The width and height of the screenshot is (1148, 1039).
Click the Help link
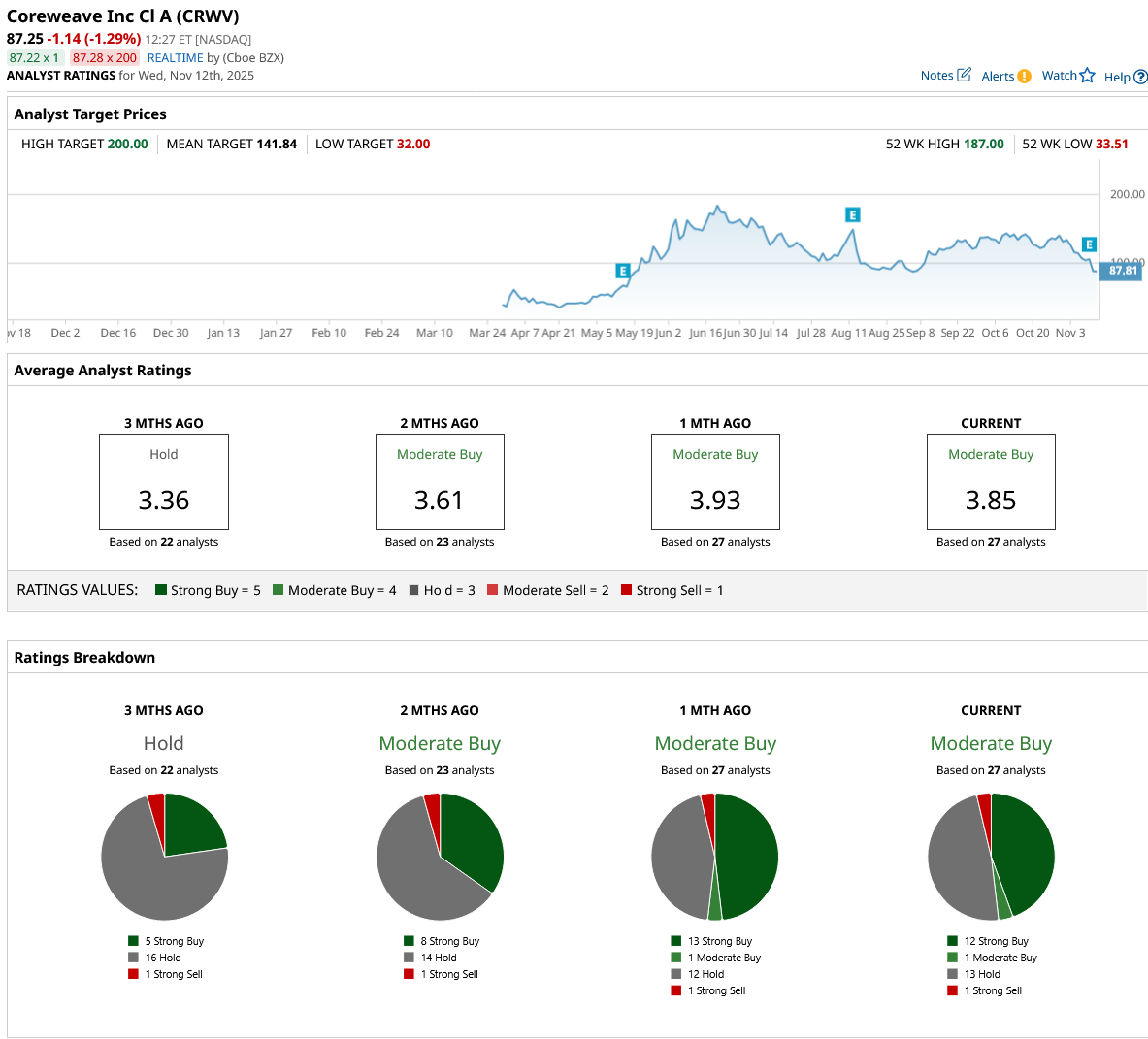coord(1117,77)
